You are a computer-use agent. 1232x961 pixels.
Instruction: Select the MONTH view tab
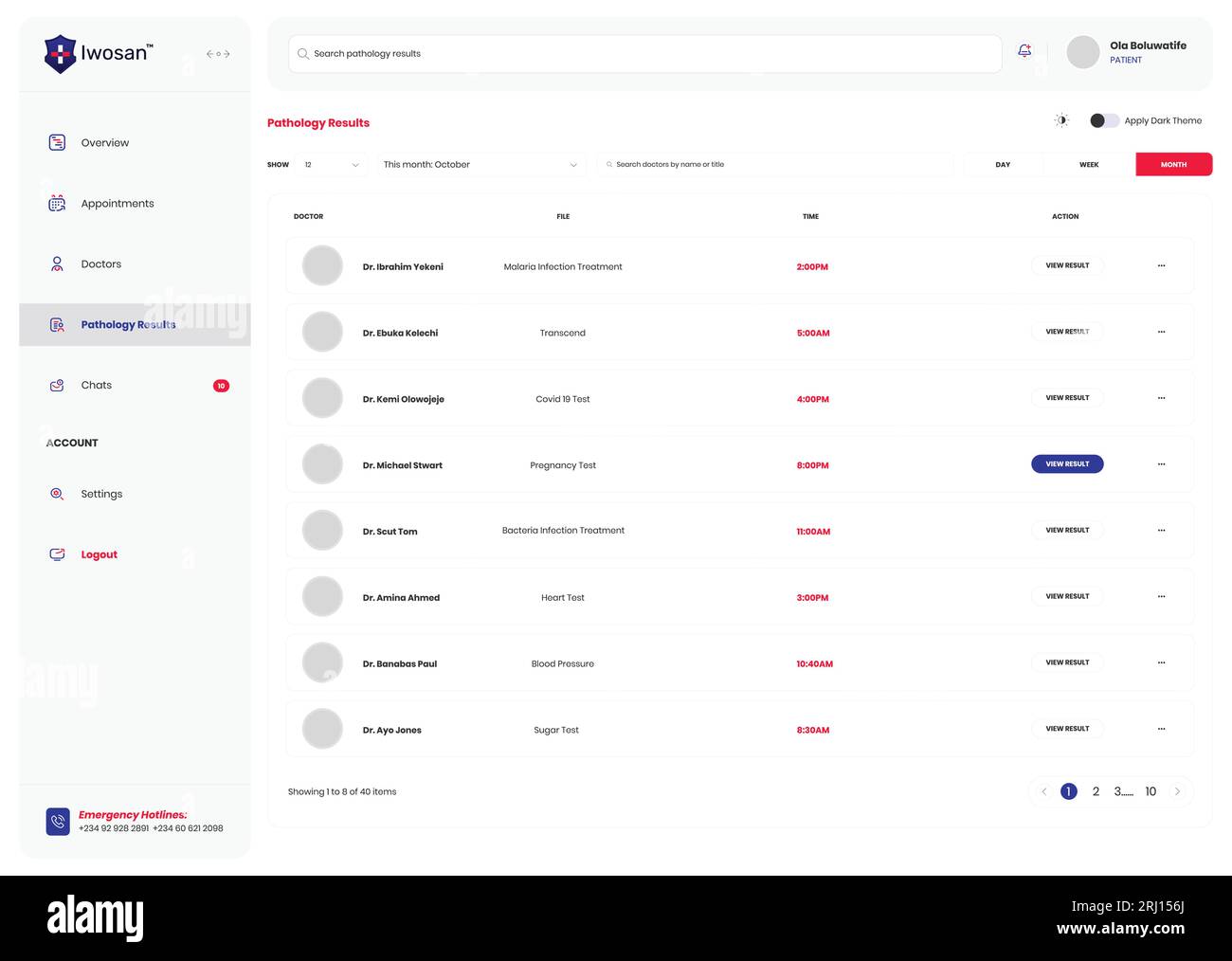(x=1174, y=165)
